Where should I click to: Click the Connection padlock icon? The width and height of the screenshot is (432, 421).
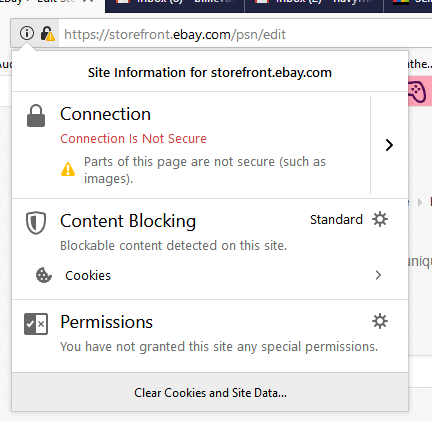36,116
